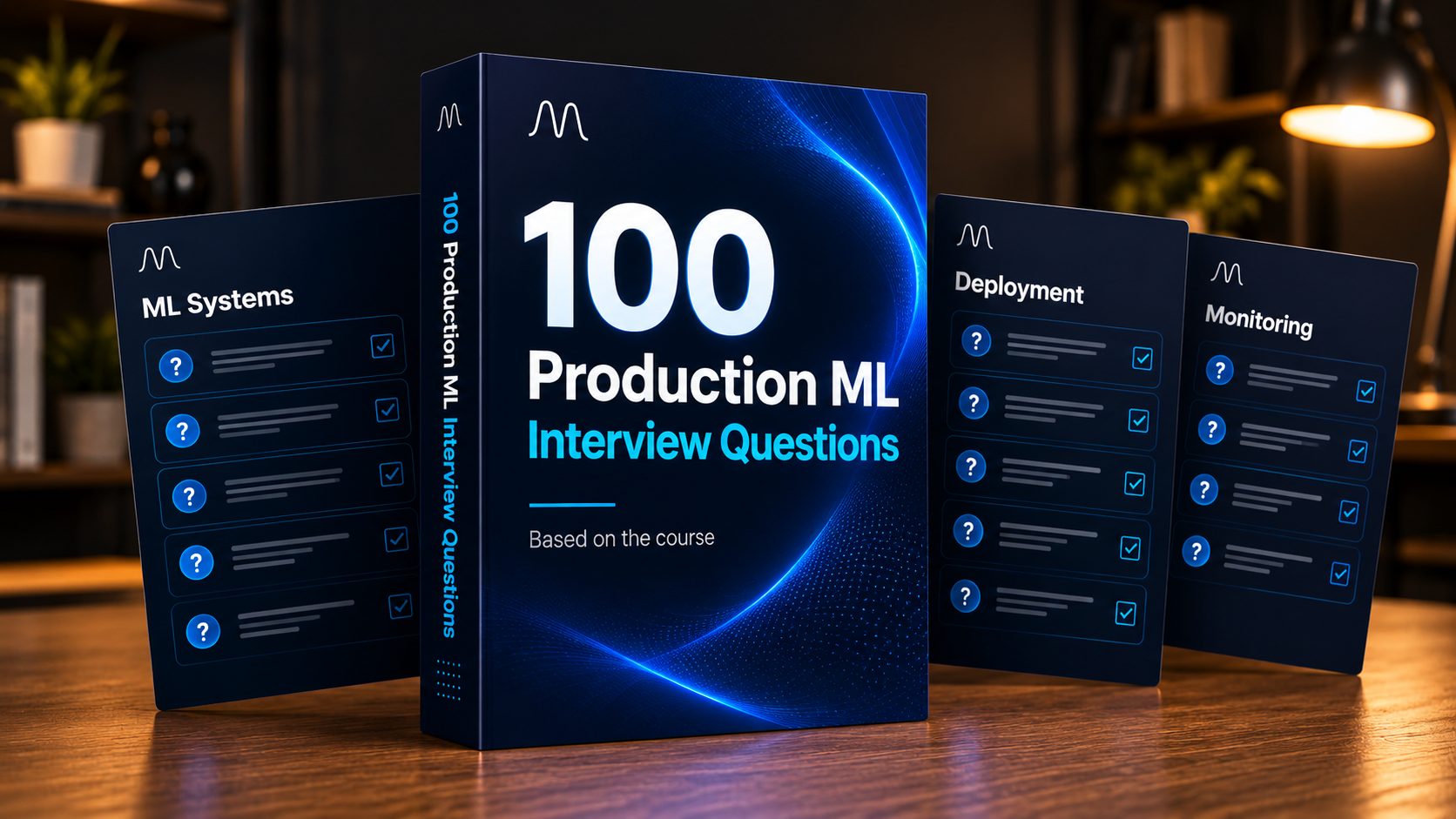Click the 'Production ML' title on the cover
The image size is (1456, 819).
coord(712,380)
